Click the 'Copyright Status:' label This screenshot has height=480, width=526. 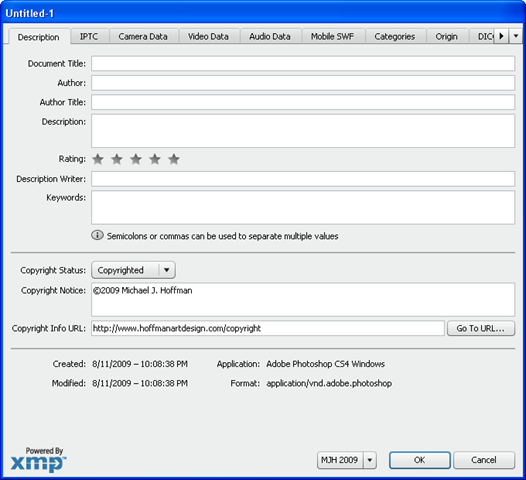tap(53, 270)
